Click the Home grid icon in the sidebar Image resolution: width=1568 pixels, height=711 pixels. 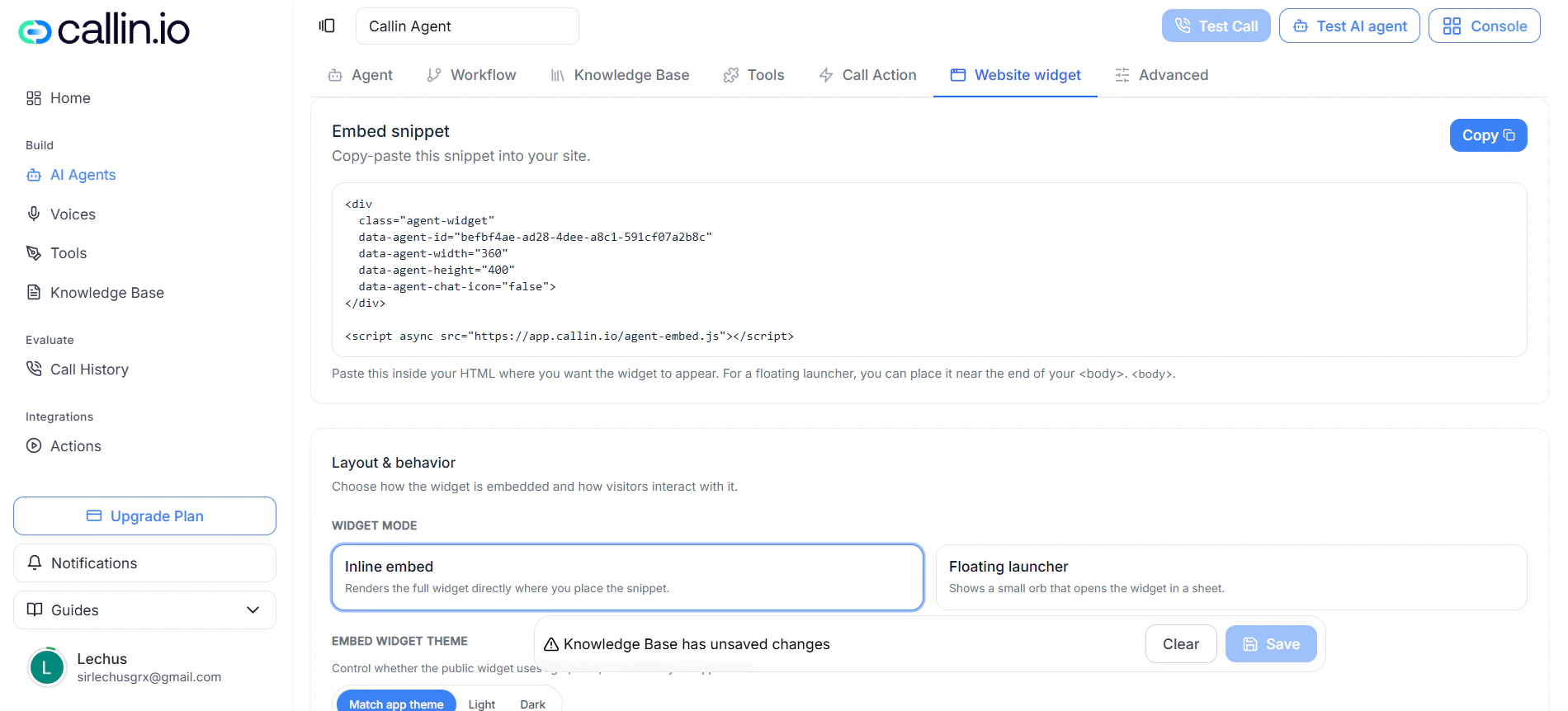[34, 98]
